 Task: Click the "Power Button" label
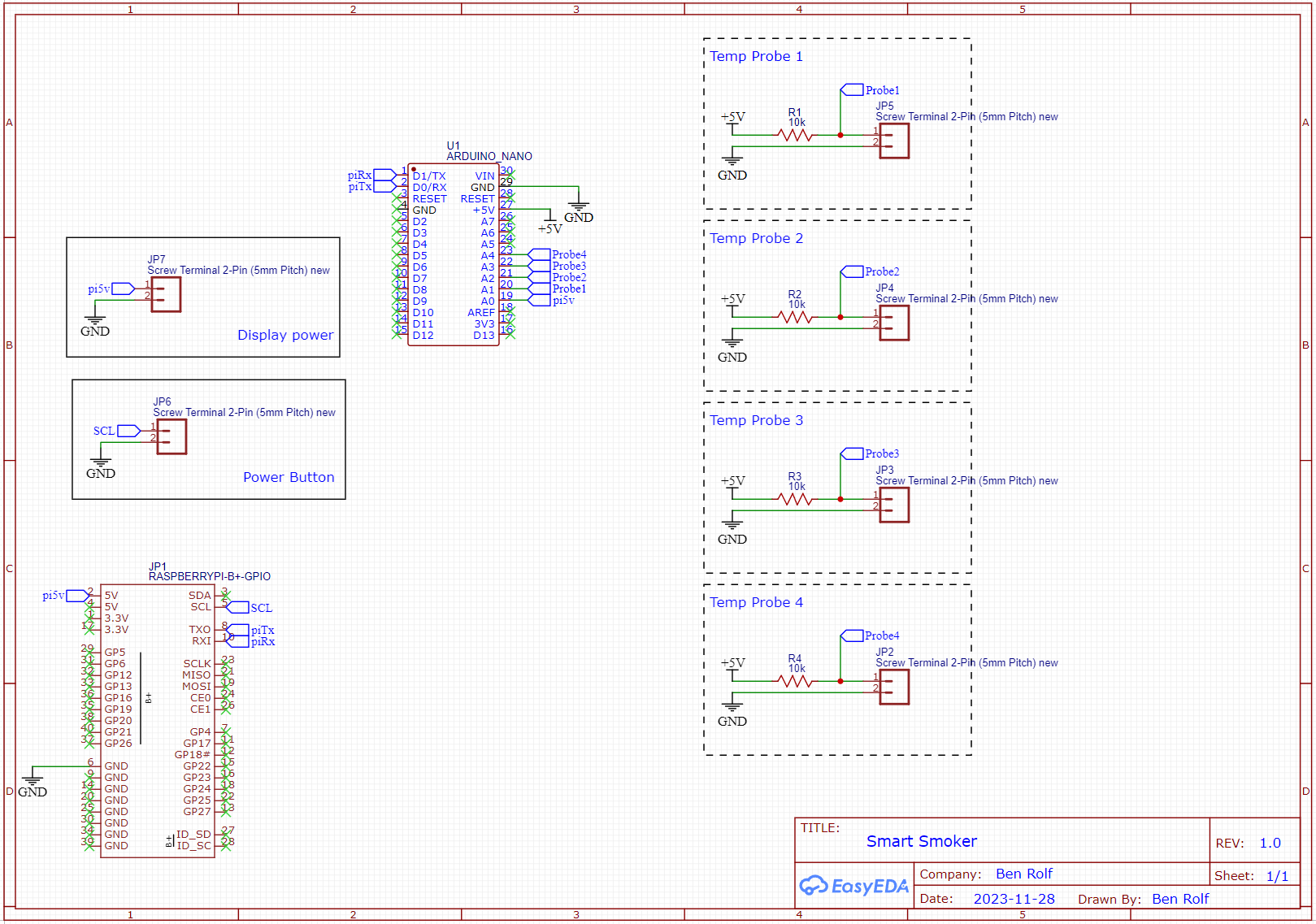[289, 477]
